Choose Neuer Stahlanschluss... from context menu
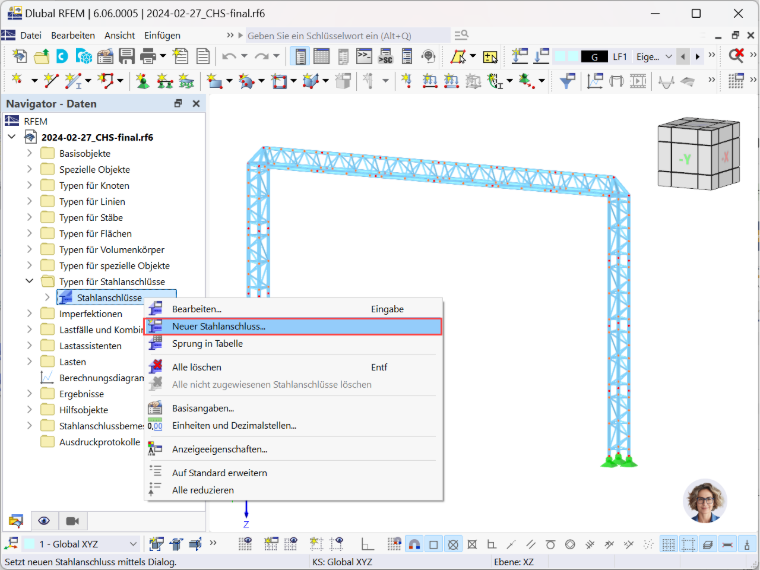Image resolution: width=760 pixels, height=570 pixels. coord(293,326)
